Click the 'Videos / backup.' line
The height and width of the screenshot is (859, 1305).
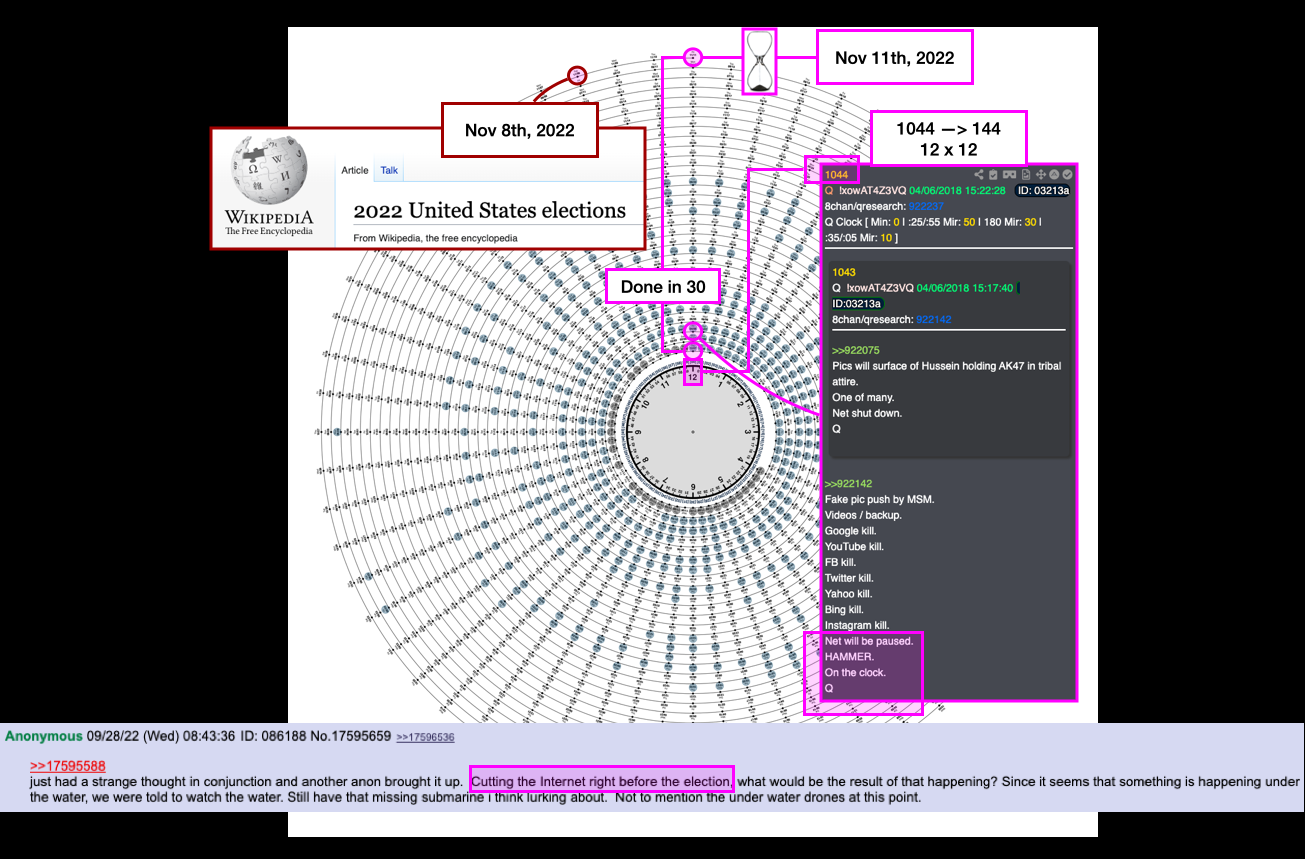coord(863,515)
